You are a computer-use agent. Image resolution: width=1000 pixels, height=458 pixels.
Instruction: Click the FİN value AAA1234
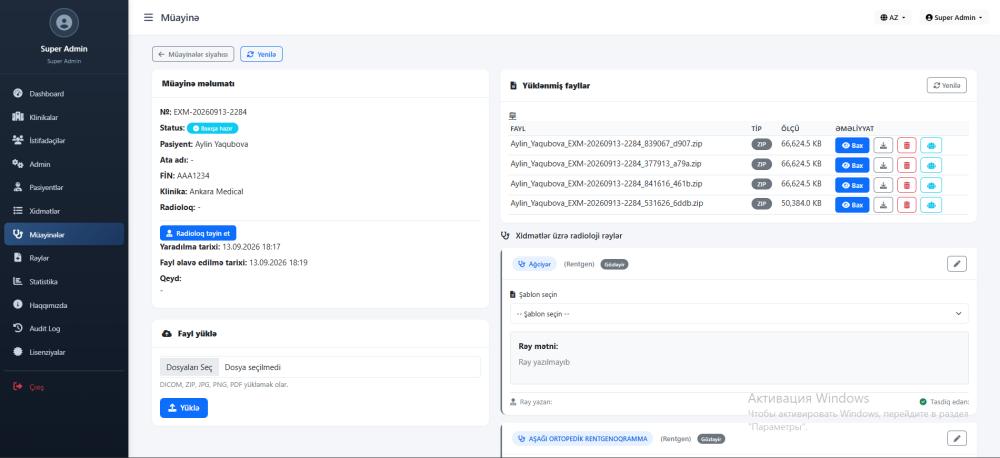[x=195, y=175]
